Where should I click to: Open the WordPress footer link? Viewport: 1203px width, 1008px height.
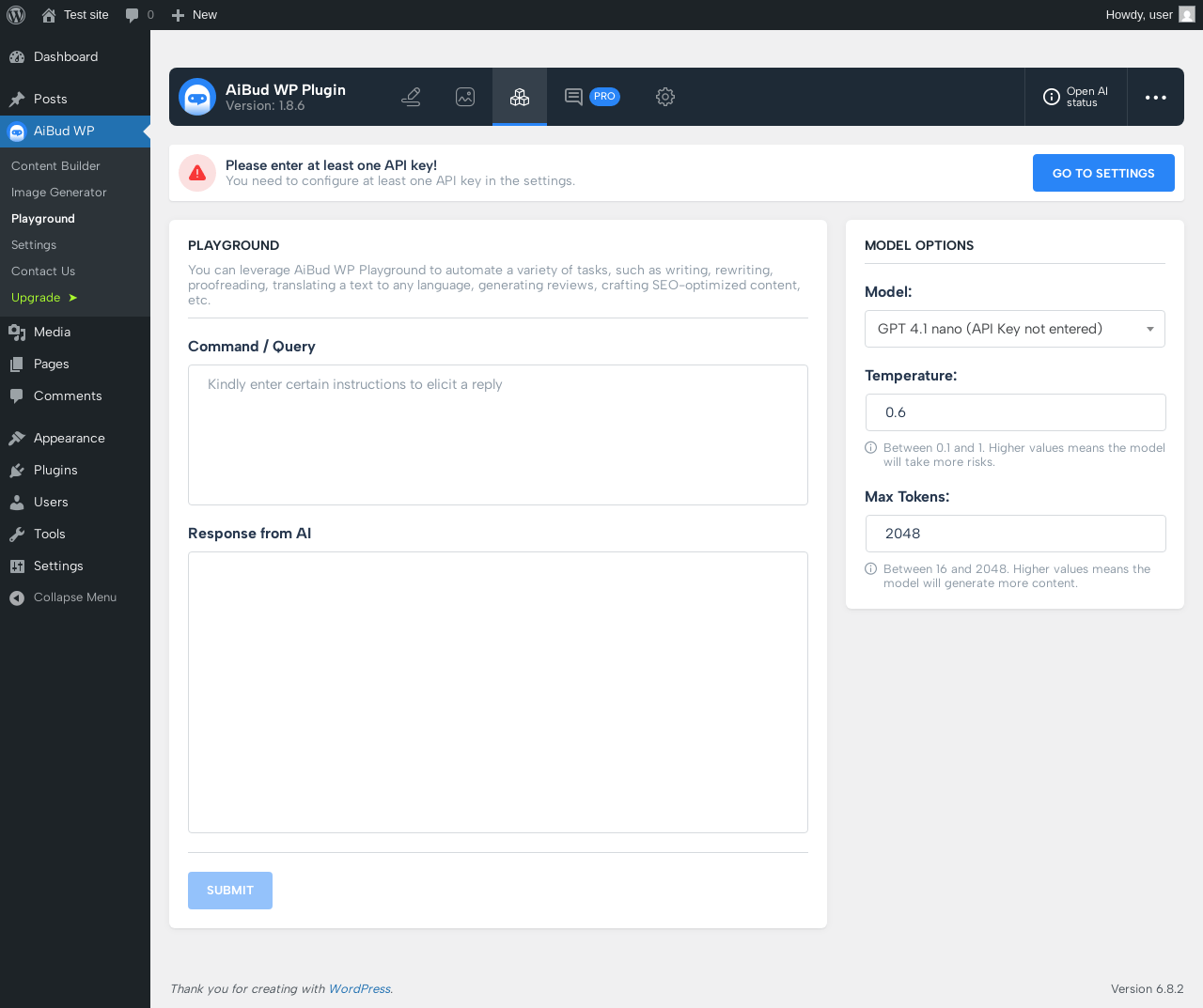[x=360, y=988]
